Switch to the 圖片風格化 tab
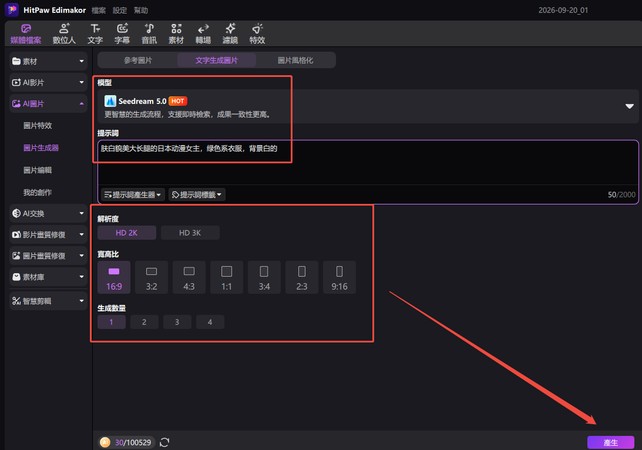642x450 pixels. [x=295, y=60]
